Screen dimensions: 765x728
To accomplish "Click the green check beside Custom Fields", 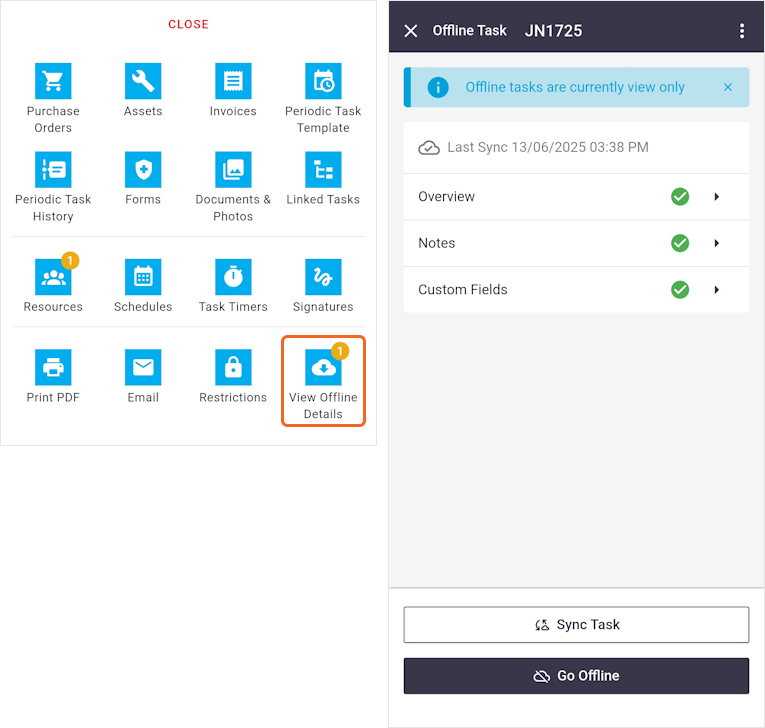I will (x=680, y=290).
